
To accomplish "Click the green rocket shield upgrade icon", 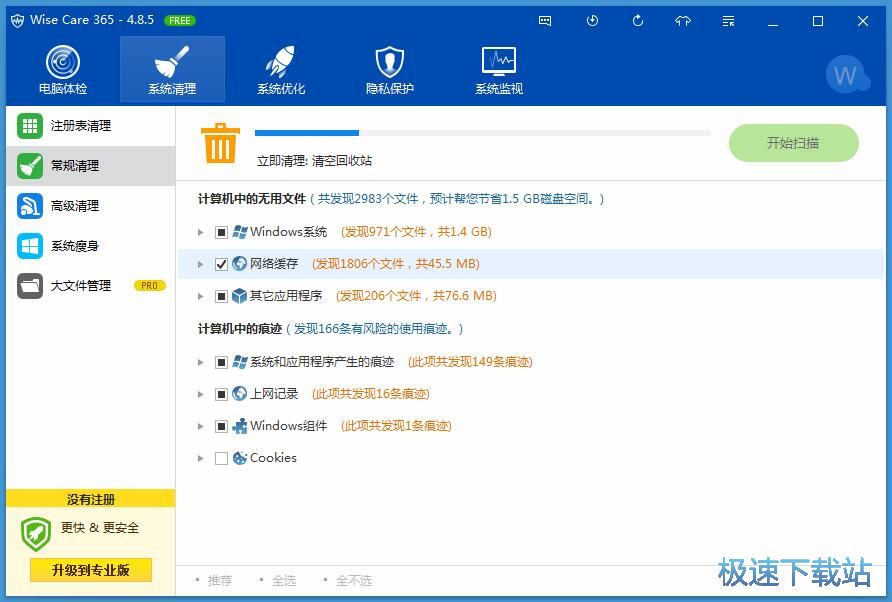I will pyautogui.click(x=36, y=534).
